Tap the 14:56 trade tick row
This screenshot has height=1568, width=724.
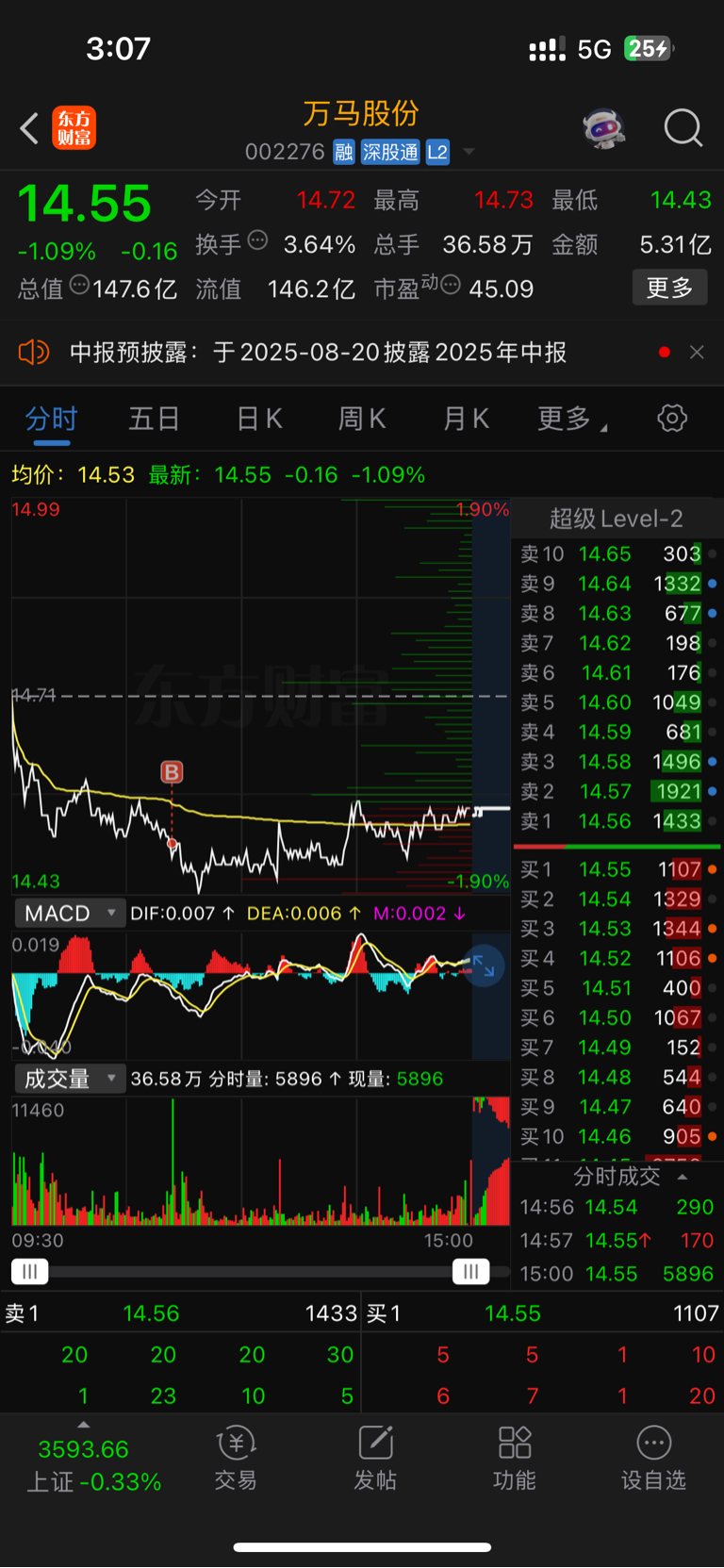coord(617,1207)
